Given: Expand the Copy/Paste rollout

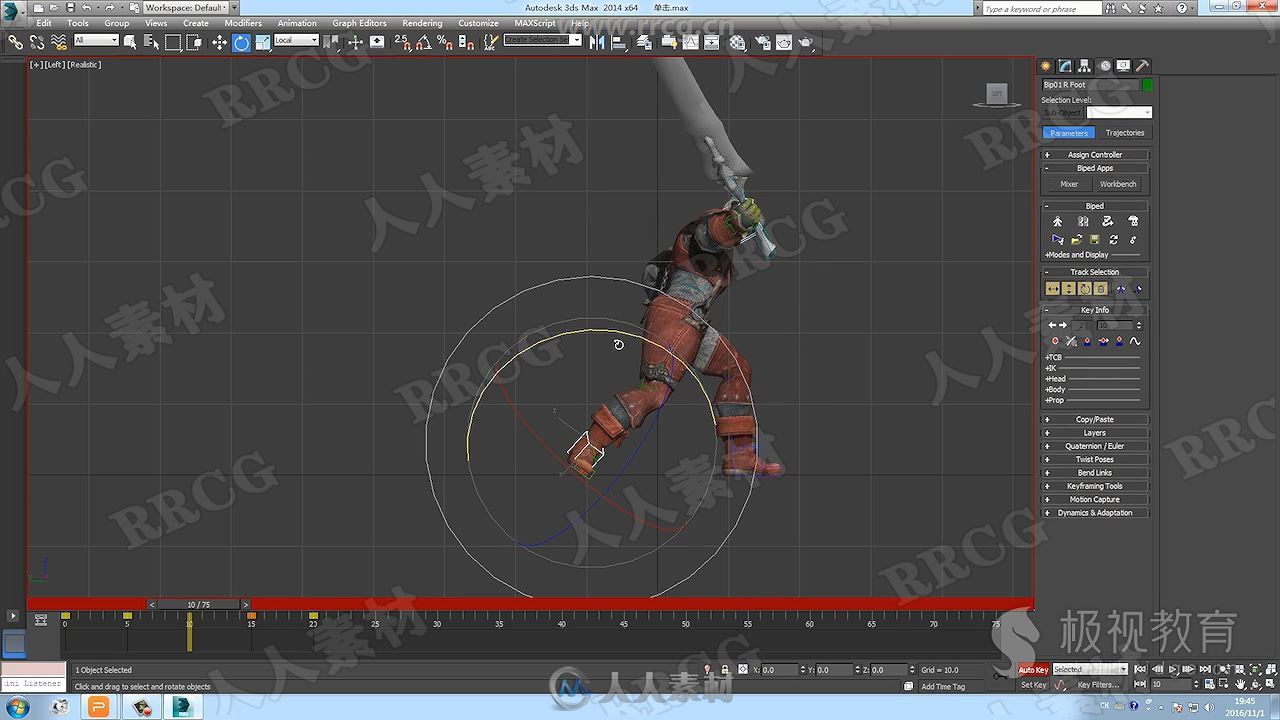Looking at the screenshot, I should [x=1094, y=420].
